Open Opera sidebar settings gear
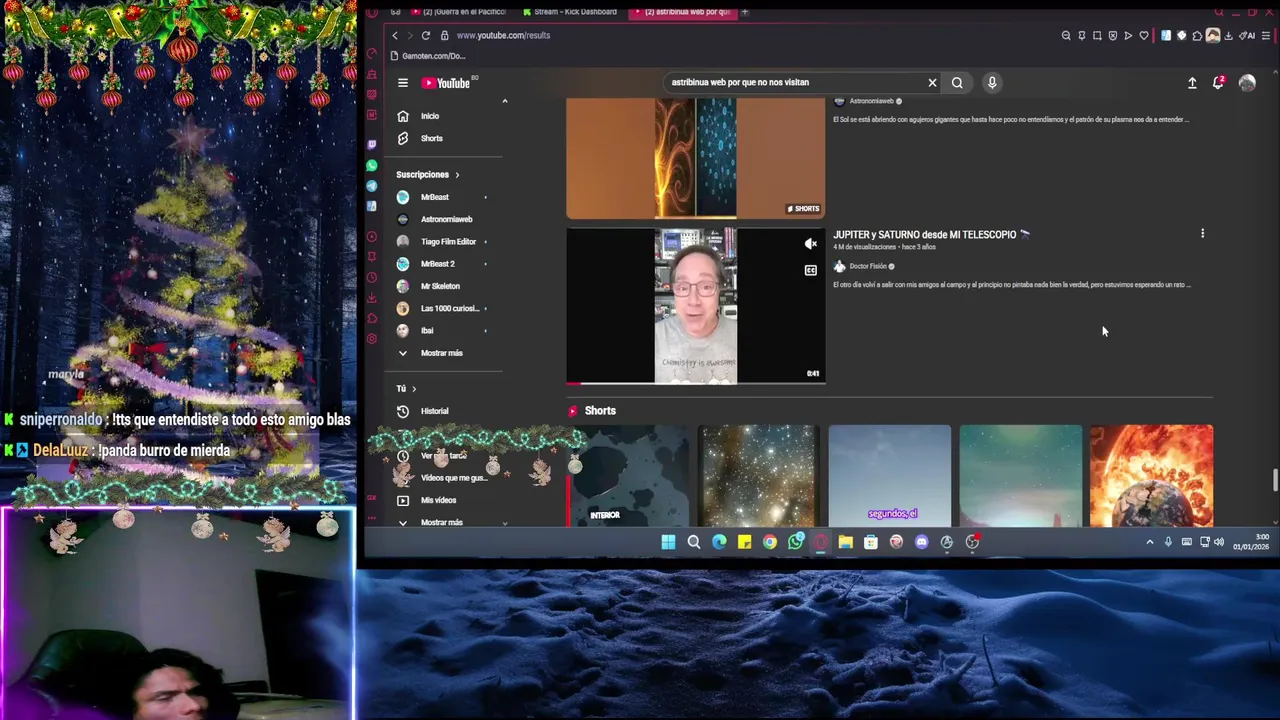1280x720 pixels. click(x=372, y=339)
